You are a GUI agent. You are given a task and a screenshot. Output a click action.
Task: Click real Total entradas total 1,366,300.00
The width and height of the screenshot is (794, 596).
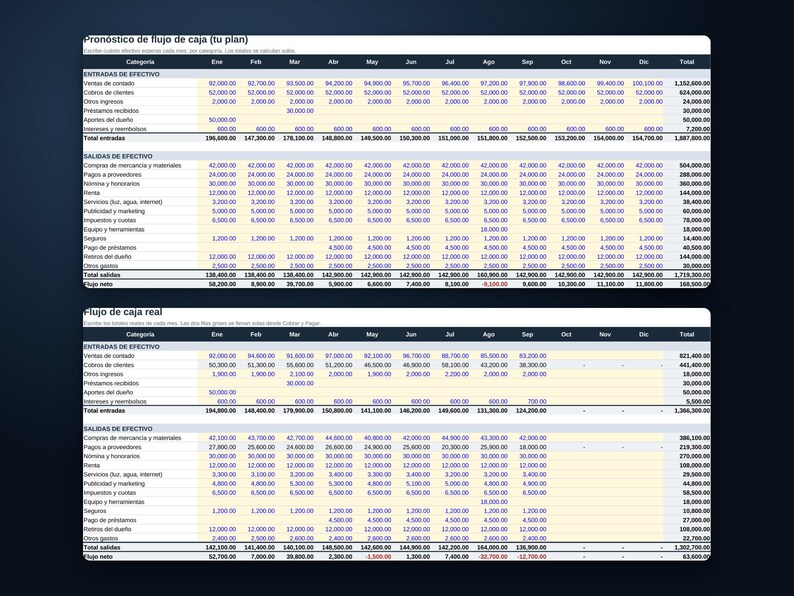[692, 411]
